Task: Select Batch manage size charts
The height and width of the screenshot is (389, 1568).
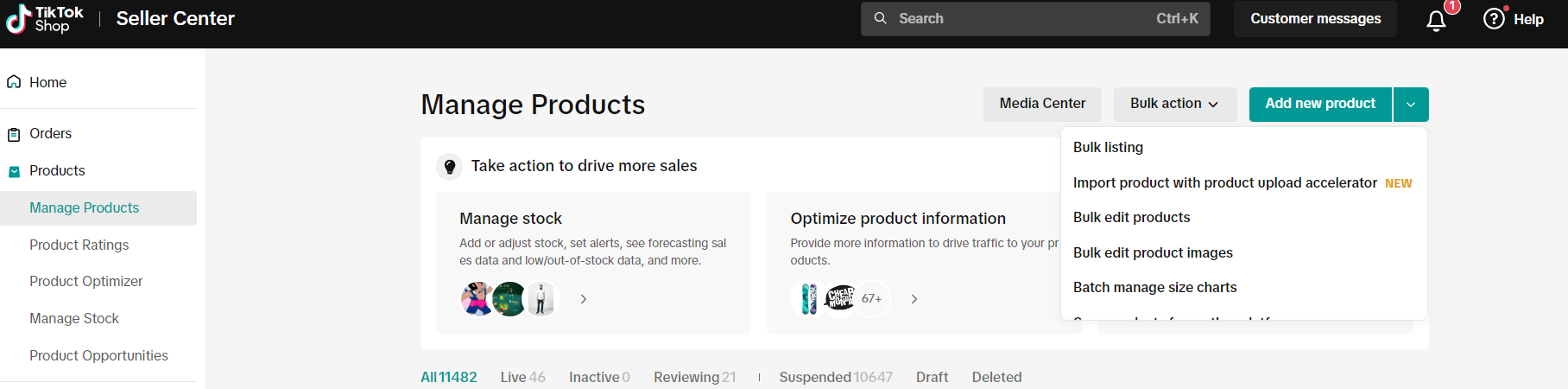Action: [x=1154, y=287]
